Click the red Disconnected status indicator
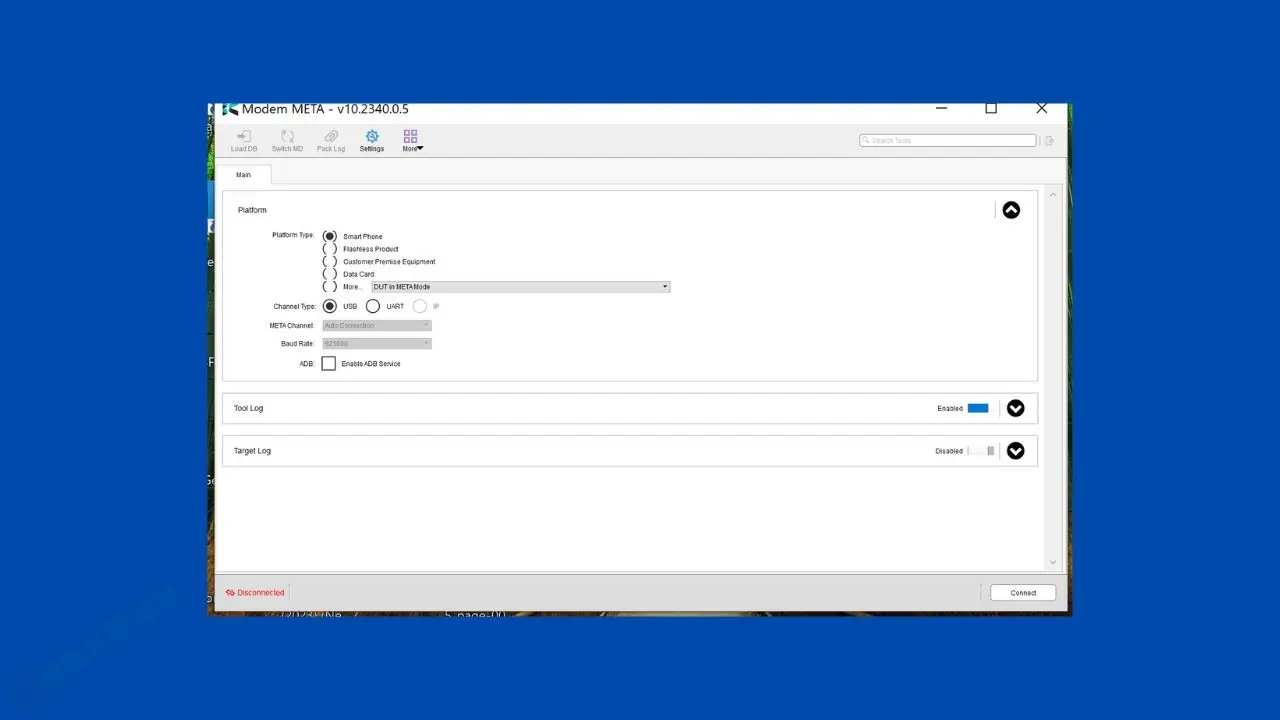 (x=255, y=593)
